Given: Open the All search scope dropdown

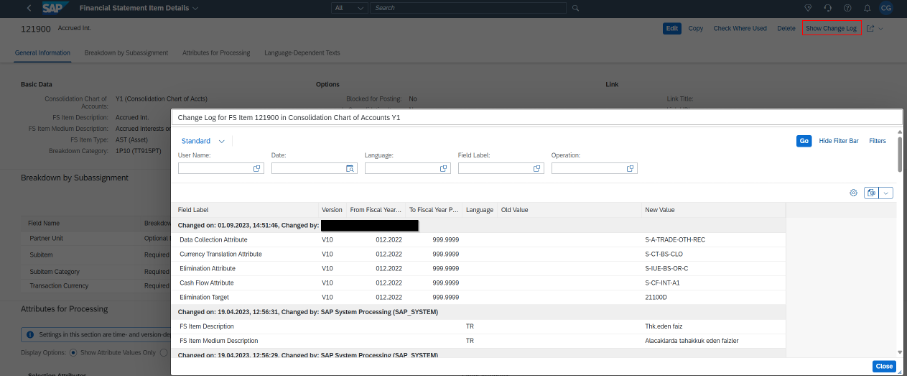Looking at the screenshot, I should click(350, 8).
